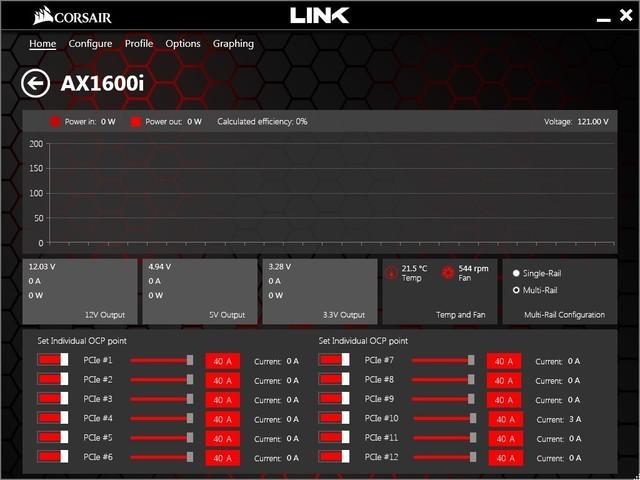The image size is (640, 480).
Task: Click the Power in red circle legend
Action: [55, 122]
